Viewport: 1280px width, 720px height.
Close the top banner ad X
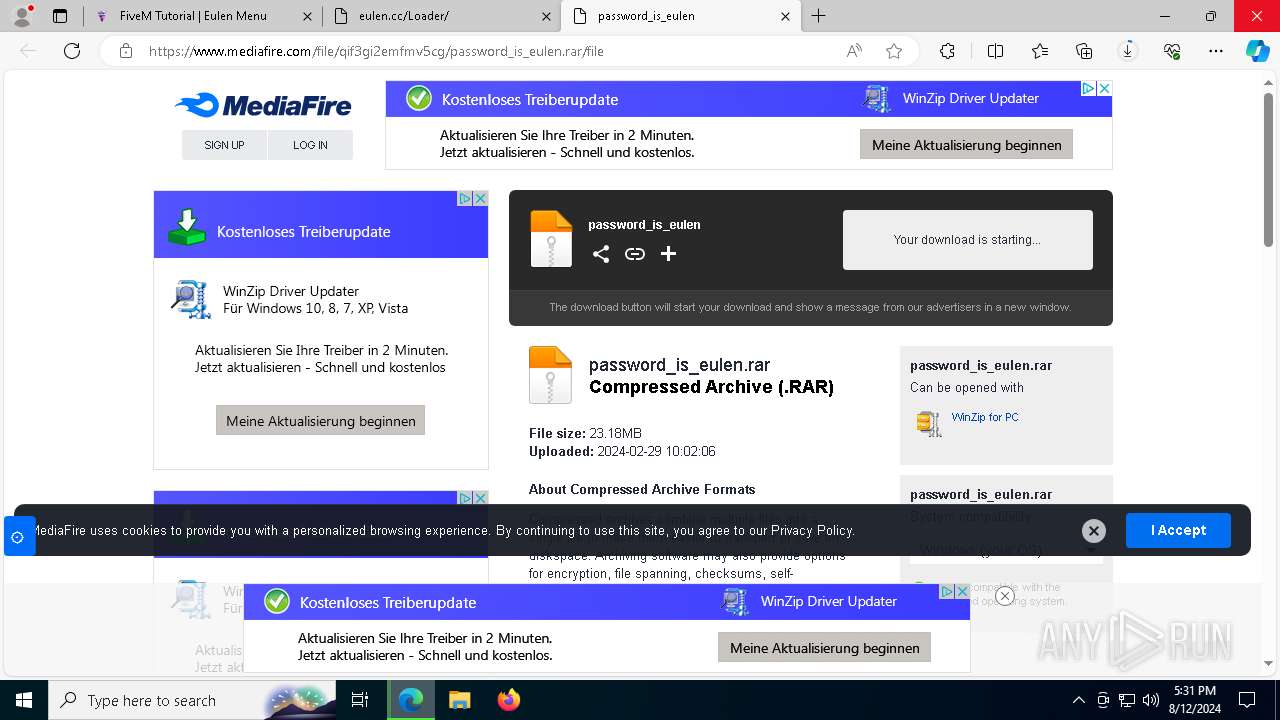[x=1104, y=88]
